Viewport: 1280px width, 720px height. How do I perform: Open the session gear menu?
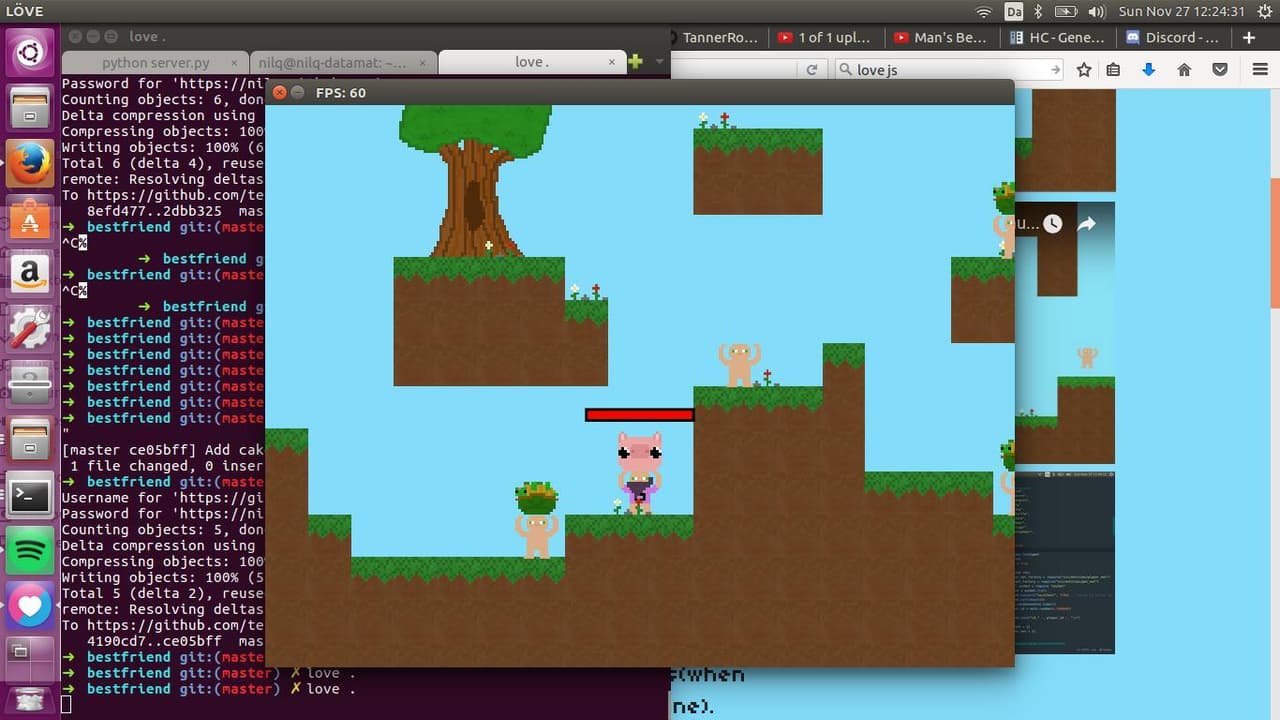click(x=1263, y=11)
